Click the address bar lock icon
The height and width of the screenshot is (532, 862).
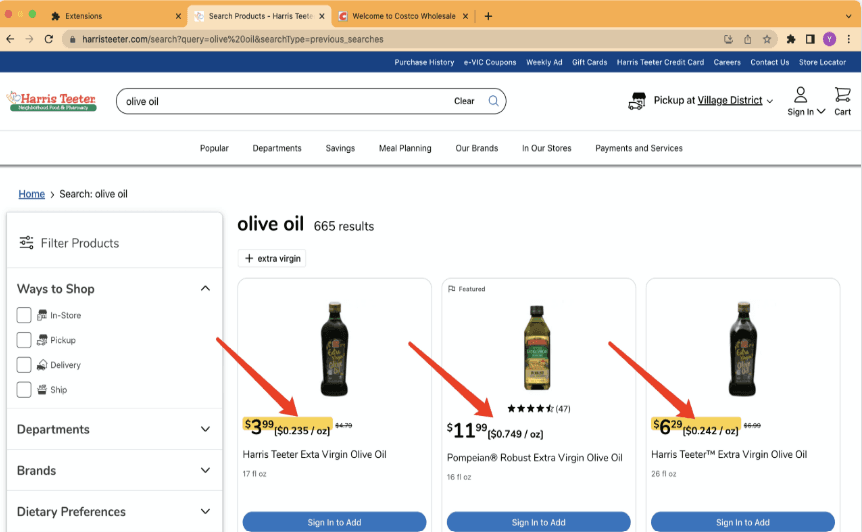click(x=72, y=39)
